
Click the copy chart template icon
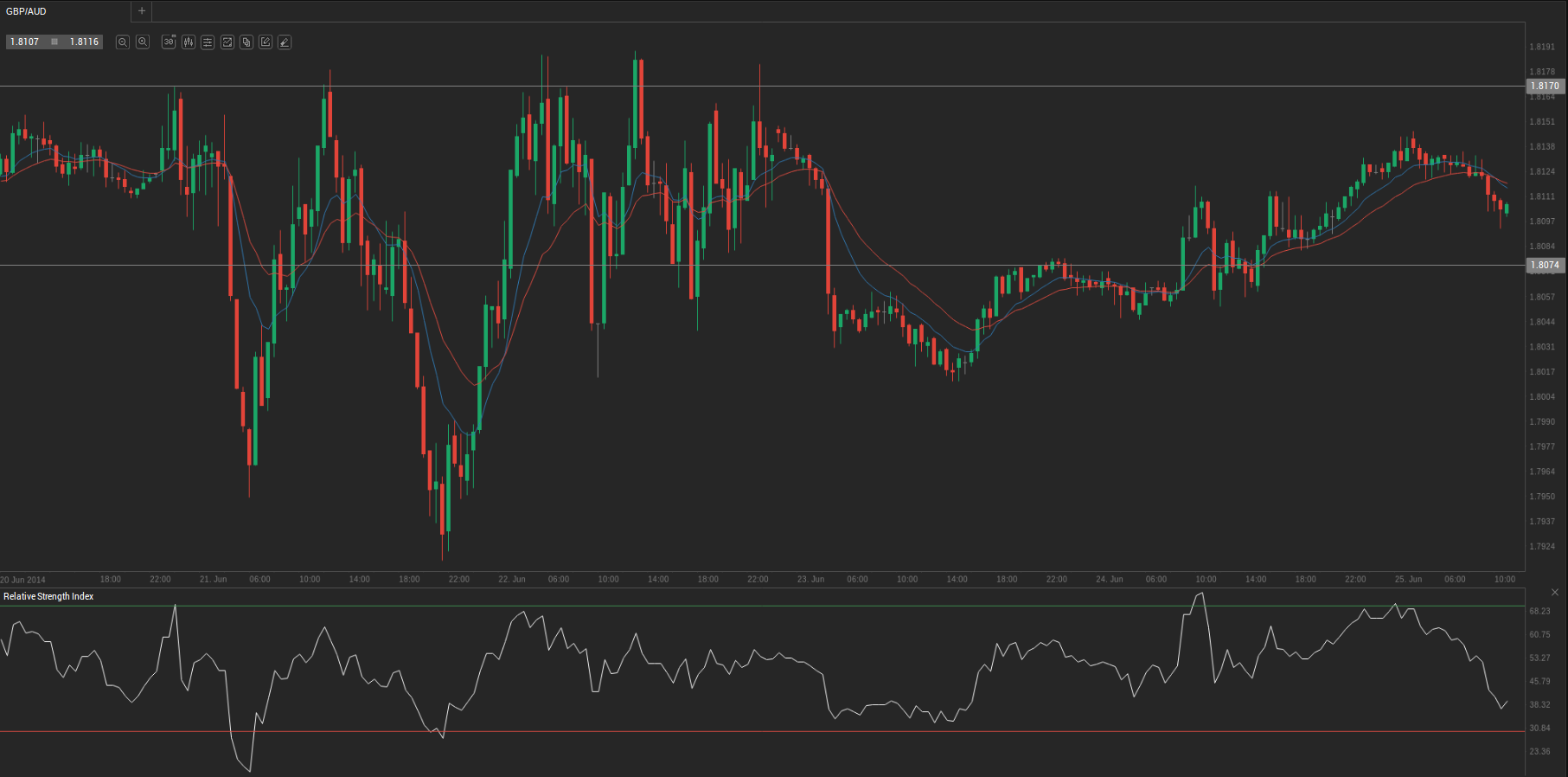point(246,42)
